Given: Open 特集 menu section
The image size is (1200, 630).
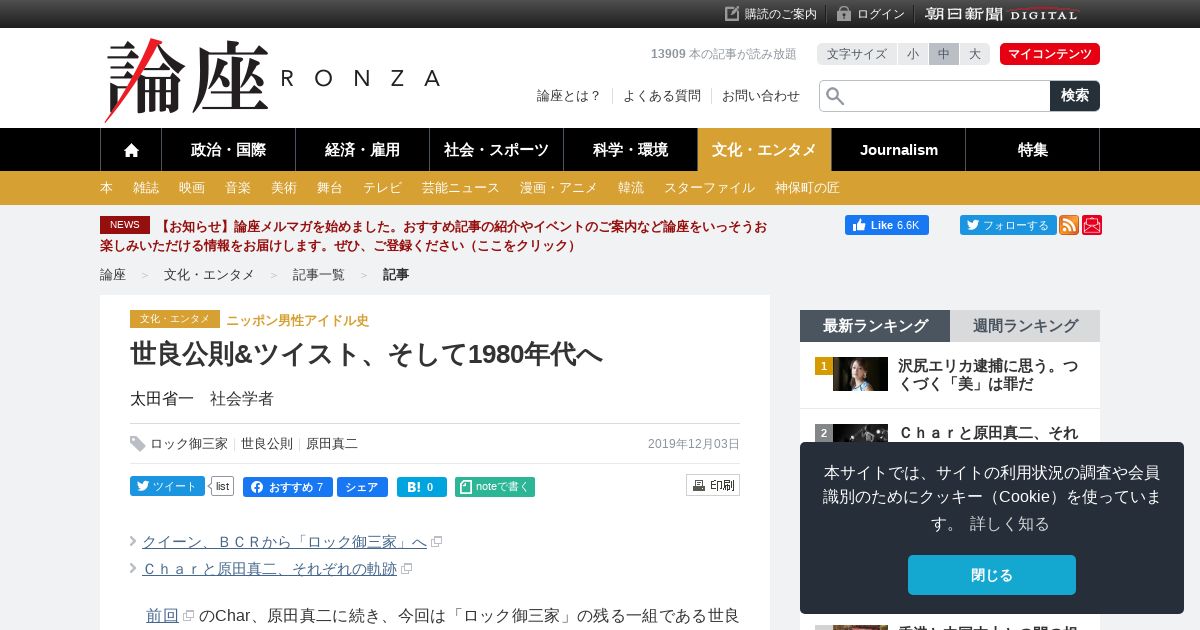Looking at the screenshot, I should tap(1033, 150).
